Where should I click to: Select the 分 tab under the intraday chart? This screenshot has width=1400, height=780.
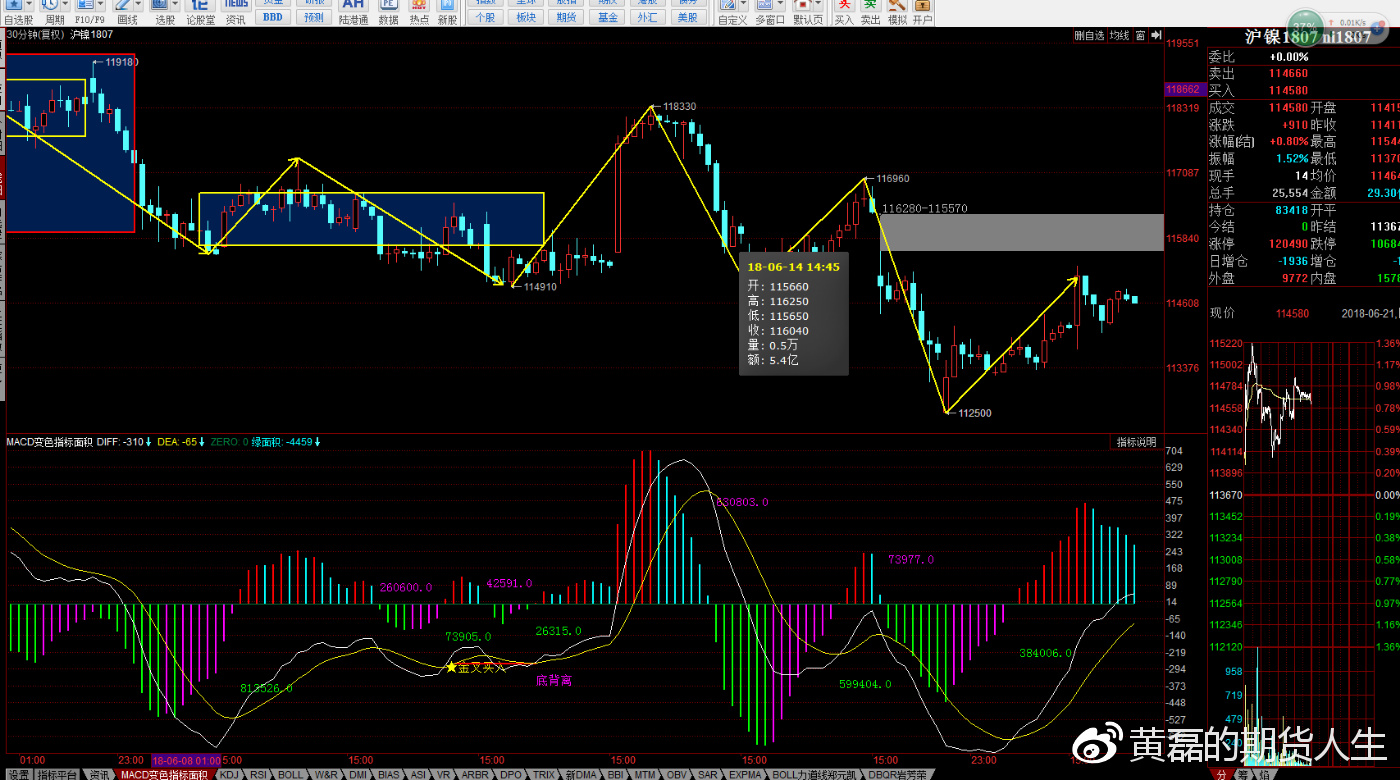click(1220, 774)
